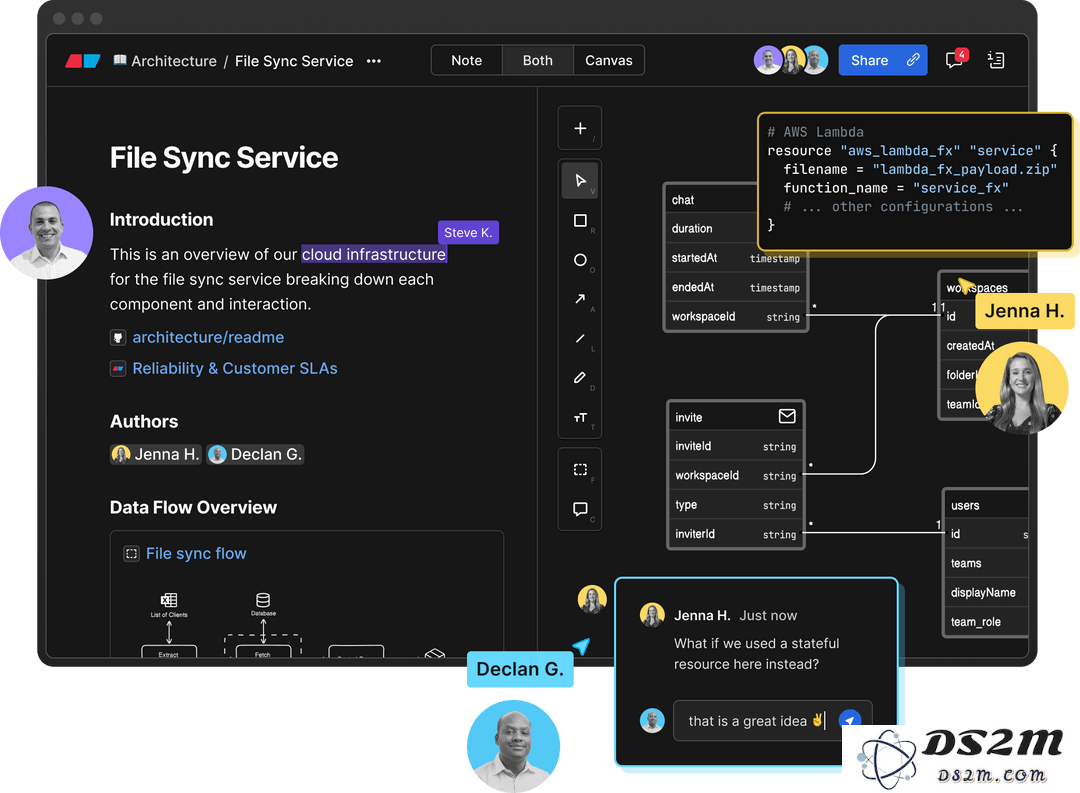Click the frame icon beside File sync flow
Image resolution: width=1080 pixels, height=793 pixels.
tap(131, 553)
